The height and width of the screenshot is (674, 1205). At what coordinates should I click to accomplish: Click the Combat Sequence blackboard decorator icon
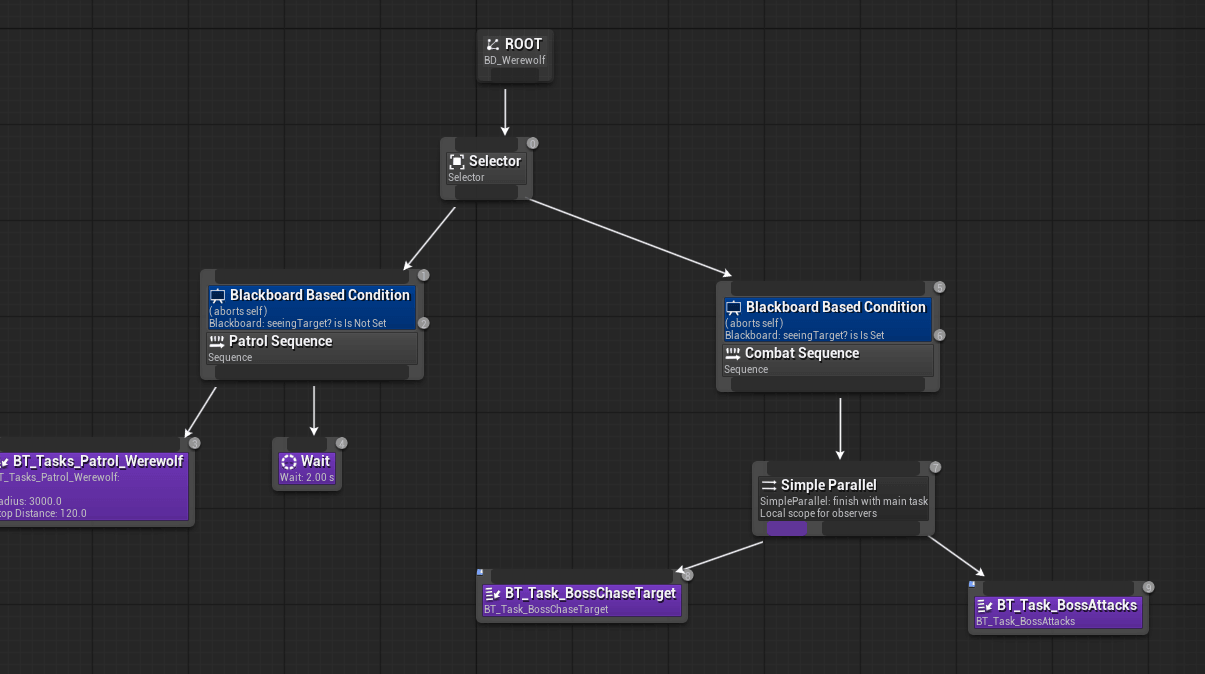pos(733,308)
